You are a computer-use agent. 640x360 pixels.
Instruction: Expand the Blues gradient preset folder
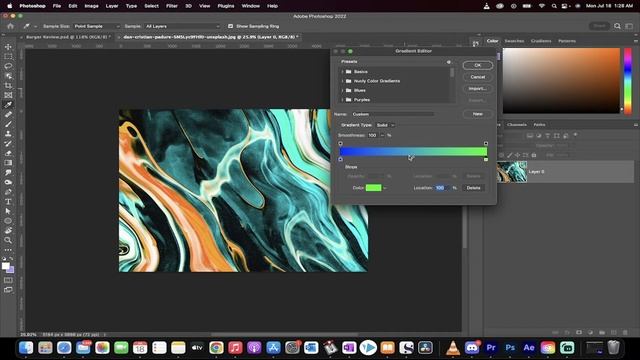point(342,90)
